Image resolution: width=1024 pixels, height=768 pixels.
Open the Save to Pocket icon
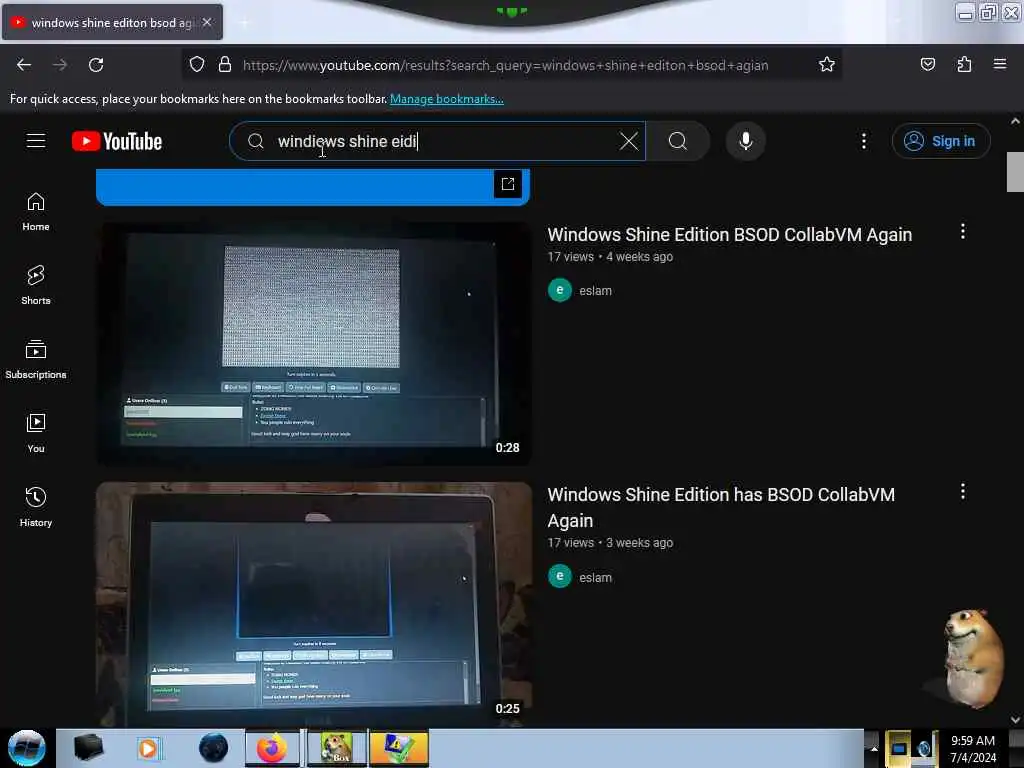927,64
